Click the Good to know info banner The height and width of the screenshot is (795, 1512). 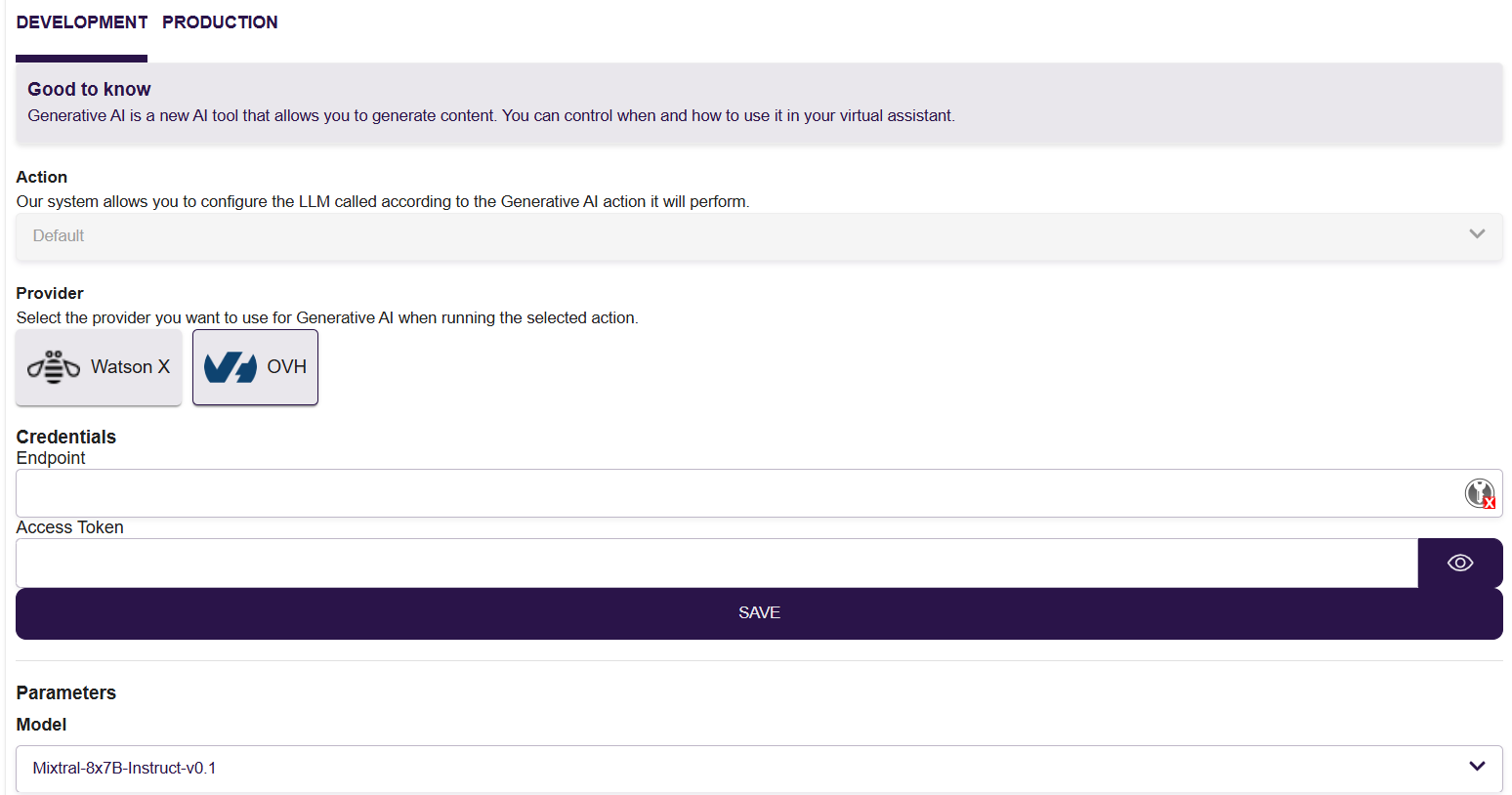[759, 105]
